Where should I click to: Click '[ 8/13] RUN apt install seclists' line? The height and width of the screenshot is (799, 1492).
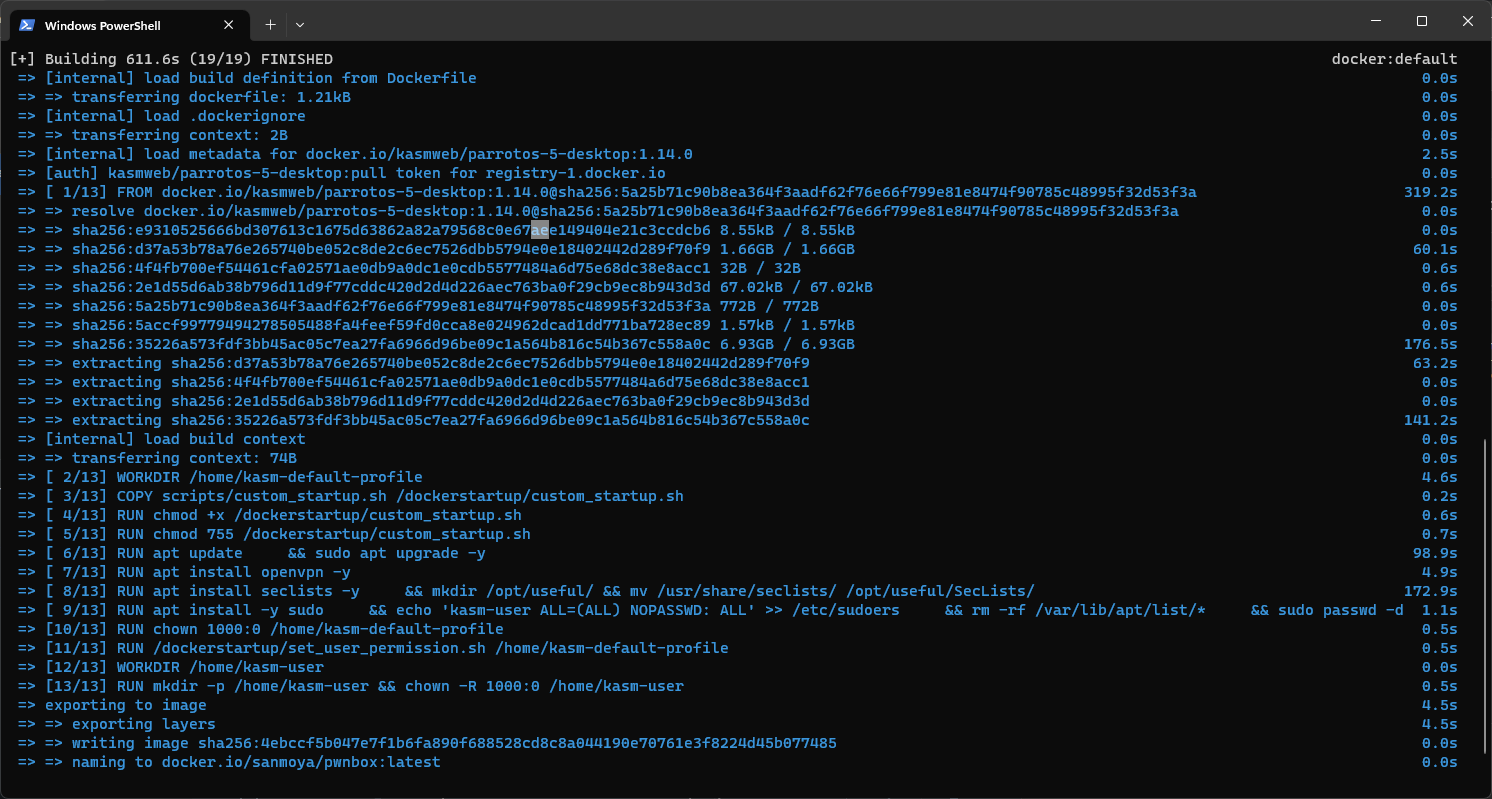(x=526, y=591)
